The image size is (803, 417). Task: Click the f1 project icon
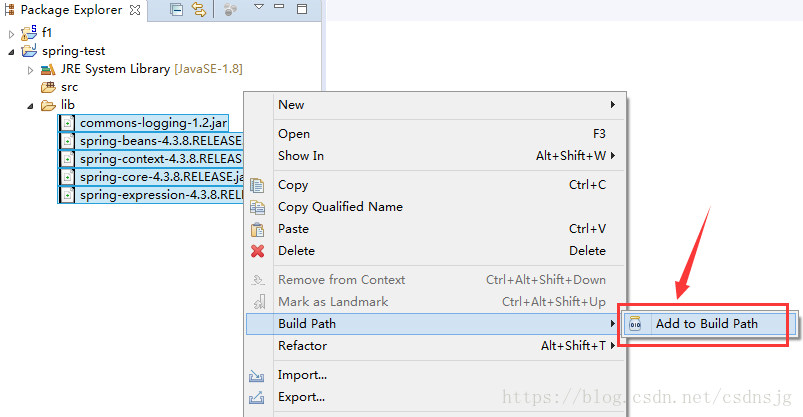(x=29, y=33)
